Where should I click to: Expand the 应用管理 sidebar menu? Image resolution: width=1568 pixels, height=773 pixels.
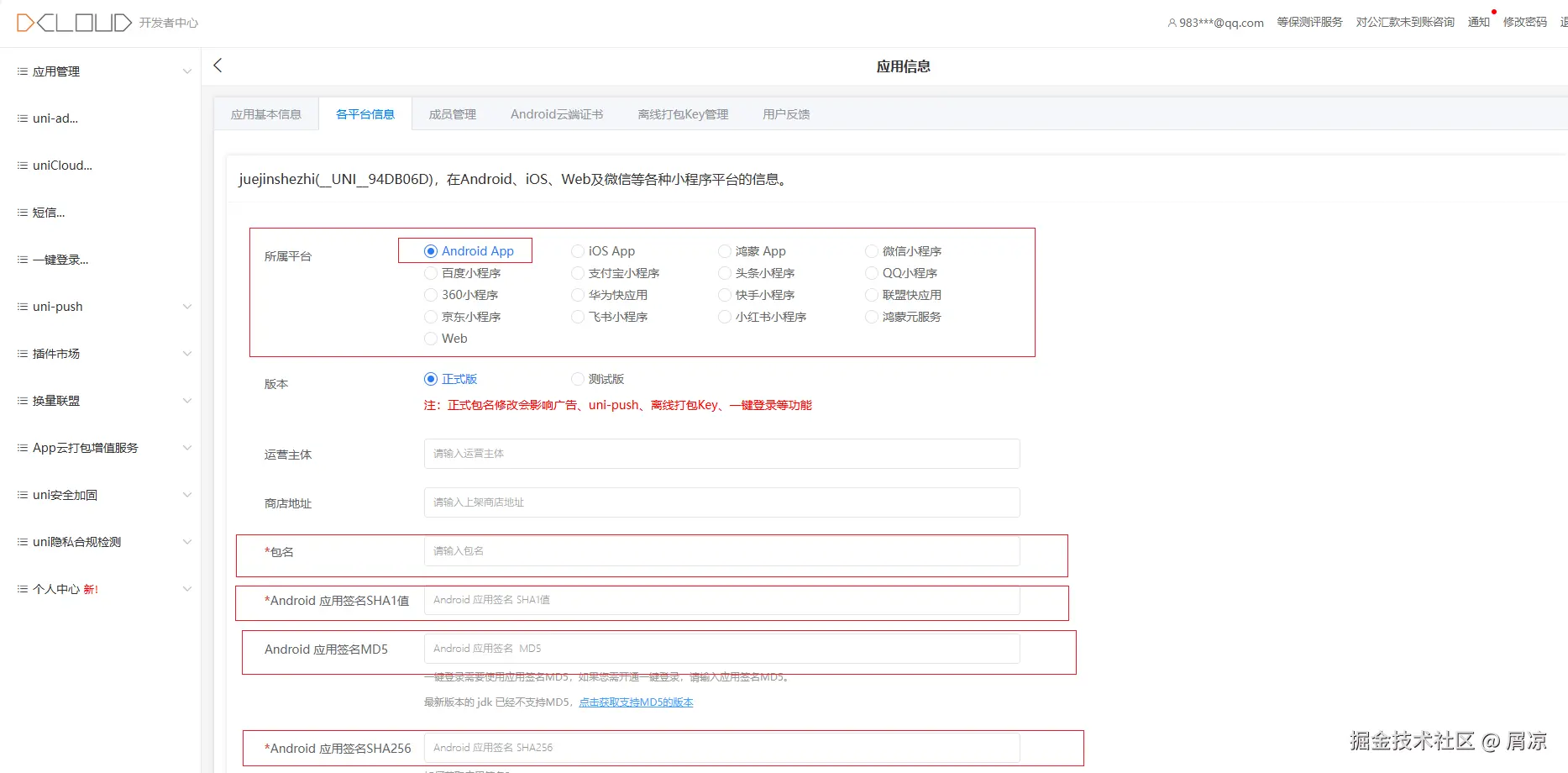pyautogui.click(x=101, y=71)
